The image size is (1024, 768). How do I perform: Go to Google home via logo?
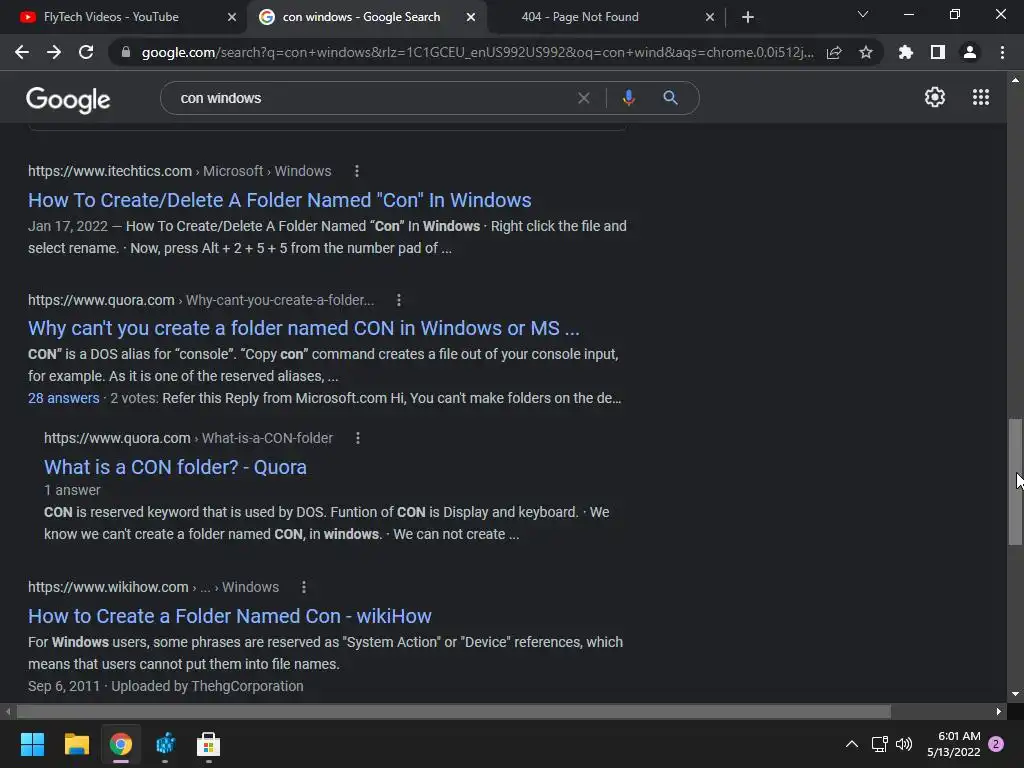tap(68, 99)
